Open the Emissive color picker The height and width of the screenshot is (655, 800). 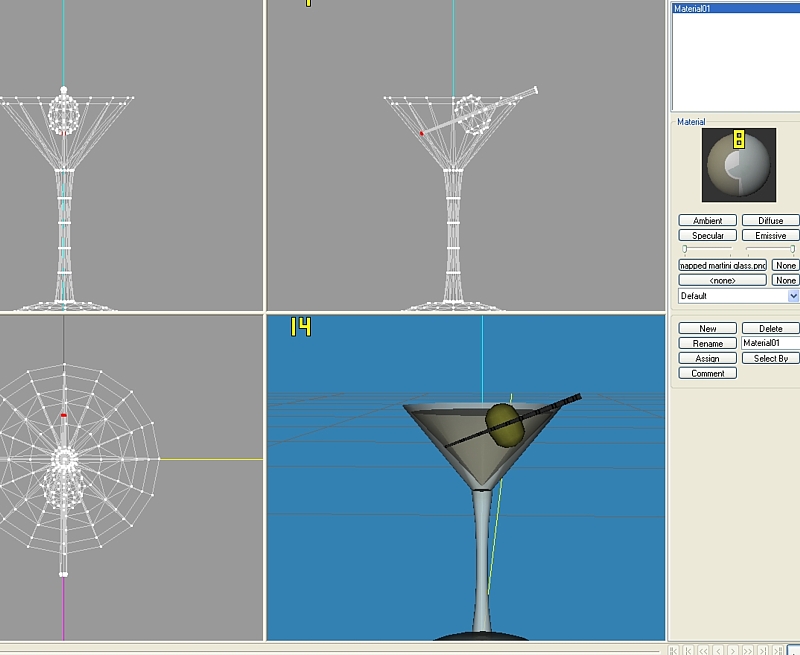tap(770, 235)
